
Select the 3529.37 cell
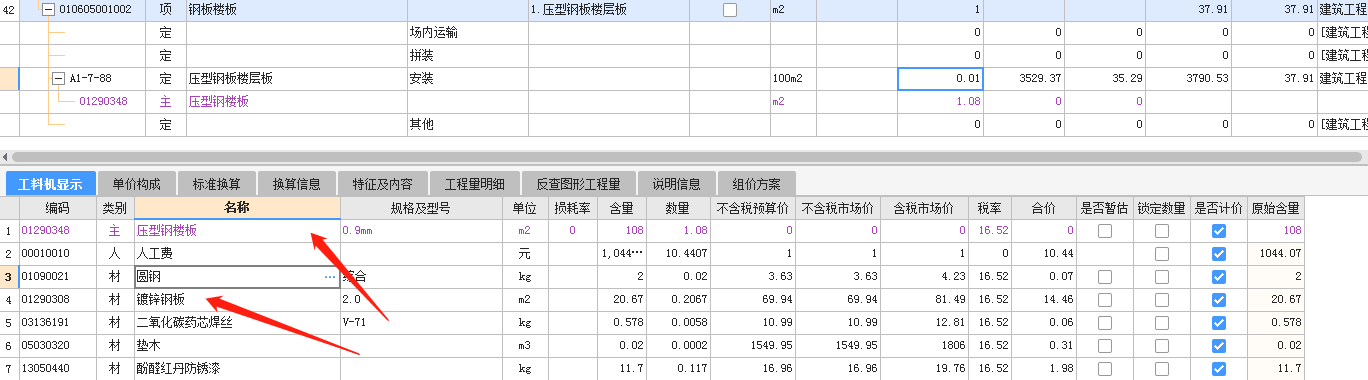tap(1024, 78)
